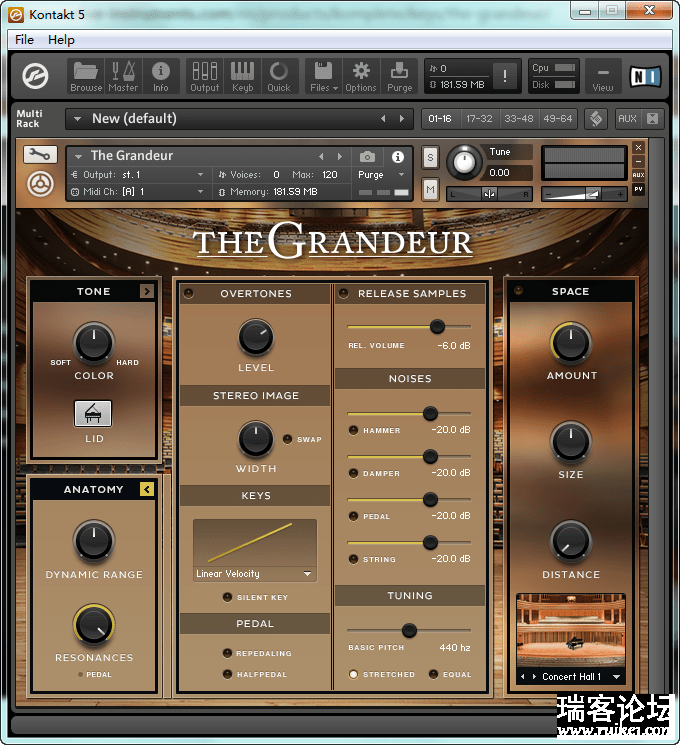
Task: Select EQUAL tuning
Action: coord(433,674)
